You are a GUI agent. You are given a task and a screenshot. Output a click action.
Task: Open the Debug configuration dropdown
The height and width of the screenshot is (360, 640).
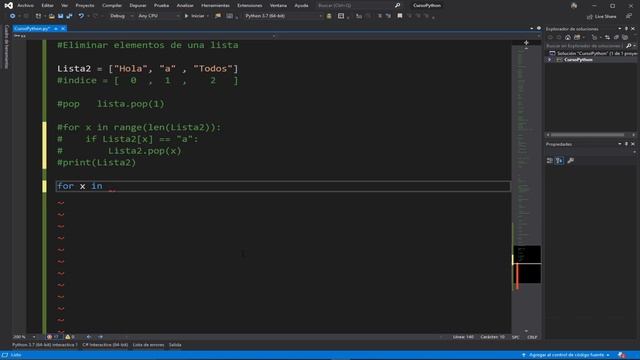tap(121, 16)
